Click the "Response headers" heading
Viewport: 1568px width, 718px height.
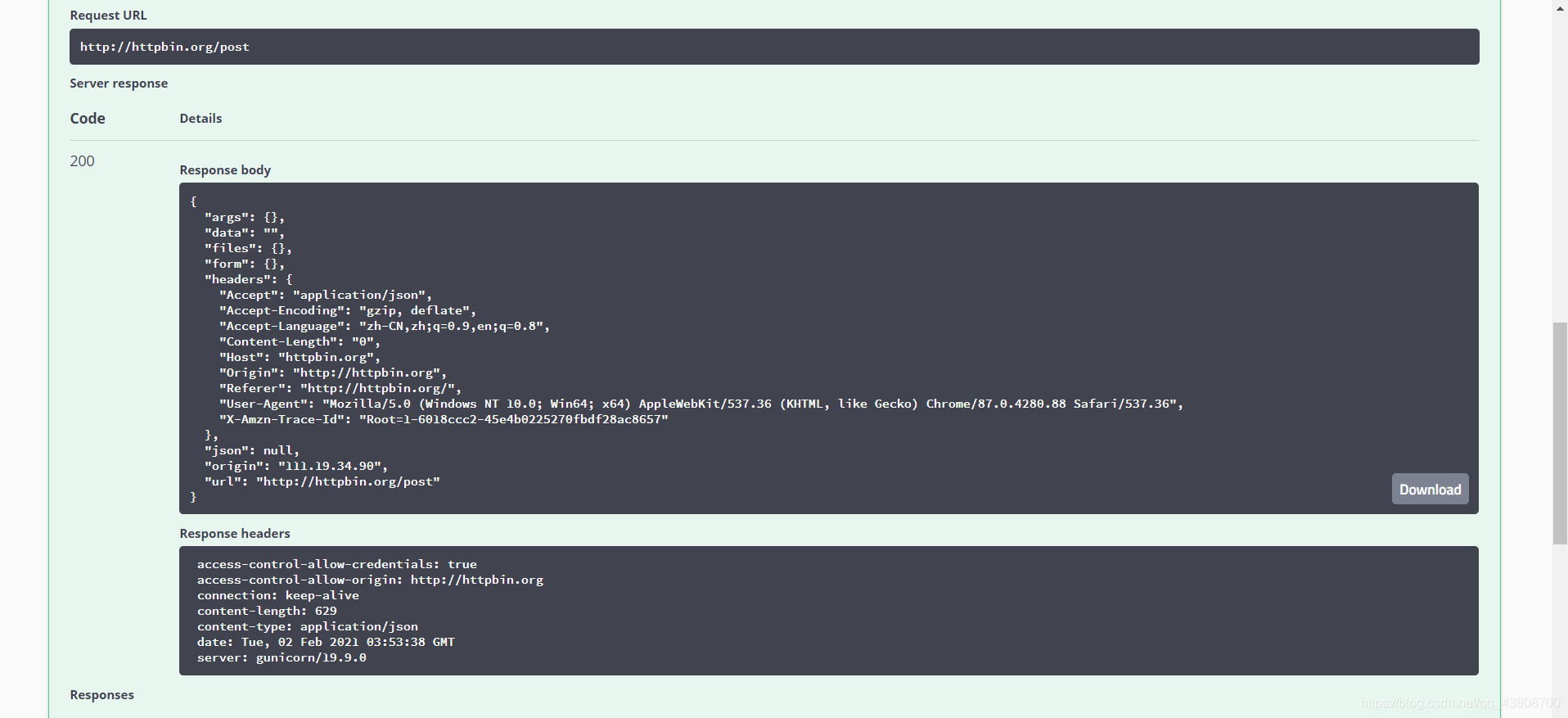pos(235,534)
